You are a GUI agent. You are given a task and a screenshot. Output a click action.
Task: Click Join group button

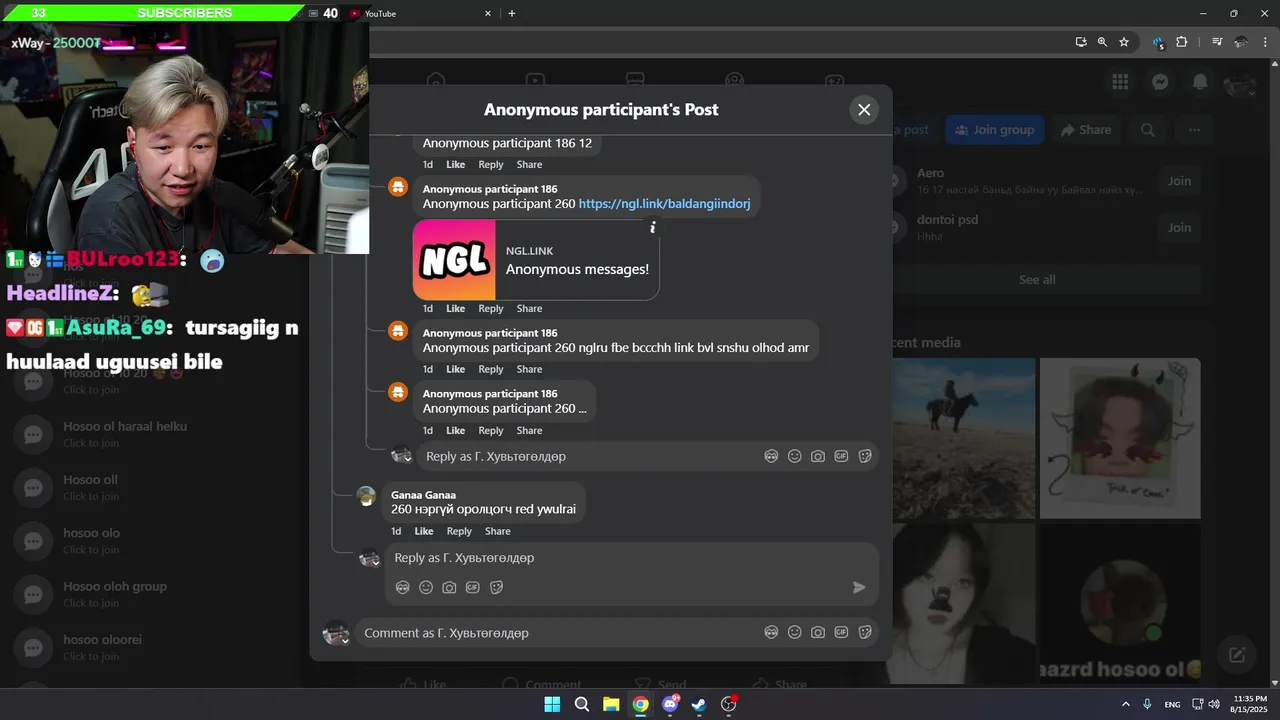(995, 130)
